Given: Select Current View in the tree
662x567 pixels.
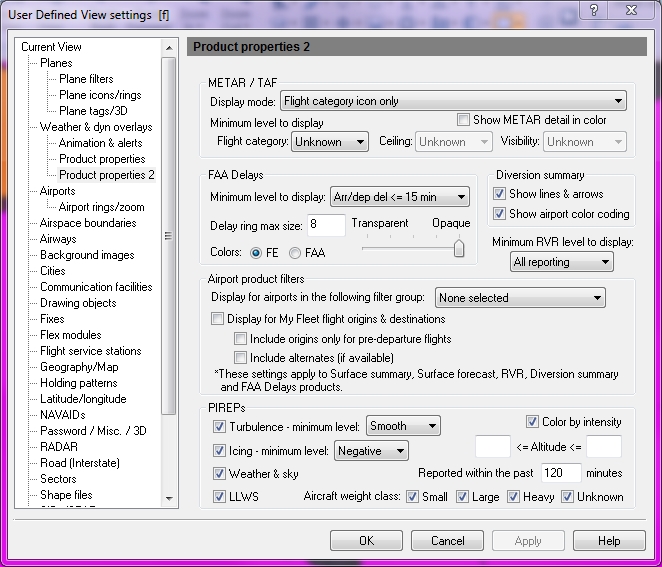Looking at the screenshot, I should click(x=51, y=47).
